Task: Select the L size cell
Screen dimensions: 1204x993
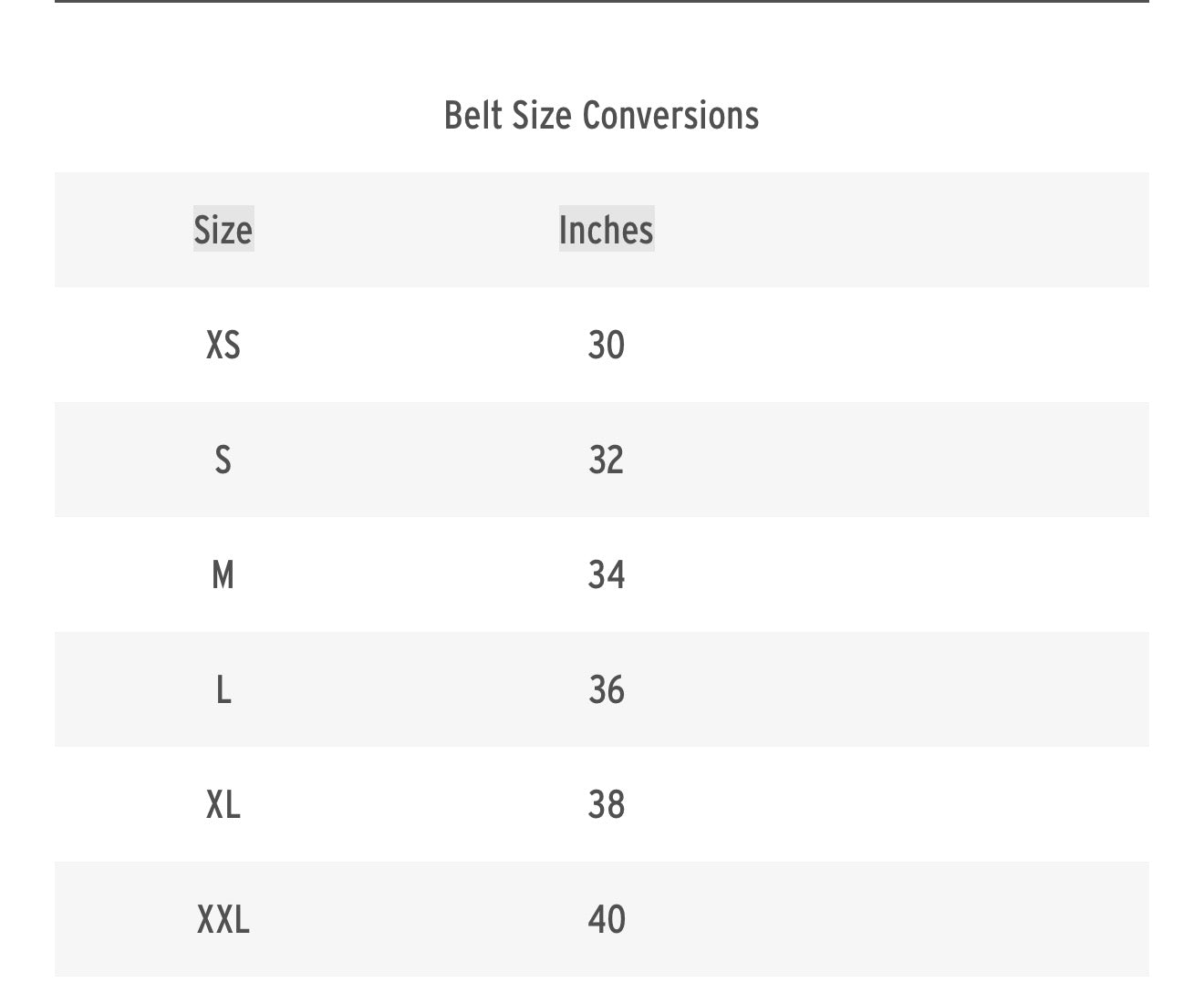Action: click(223, 689)
